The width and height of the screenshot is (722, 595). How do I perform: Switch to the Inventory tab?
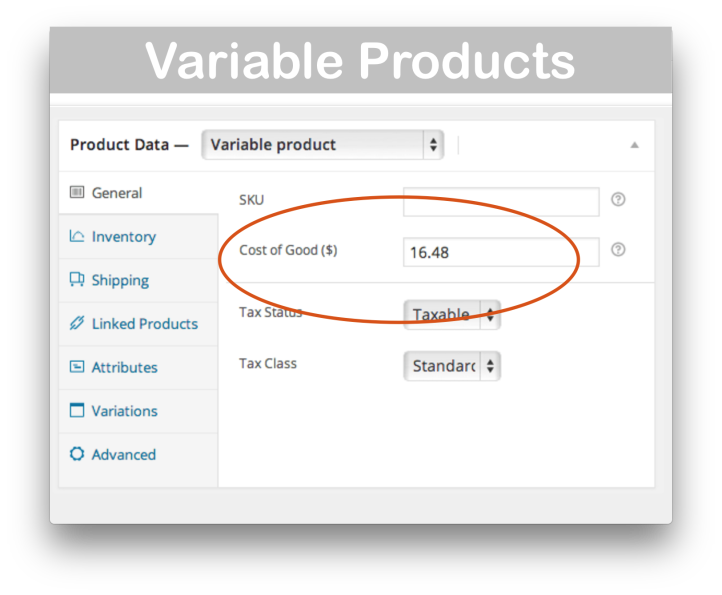click(x=124, y=237)
